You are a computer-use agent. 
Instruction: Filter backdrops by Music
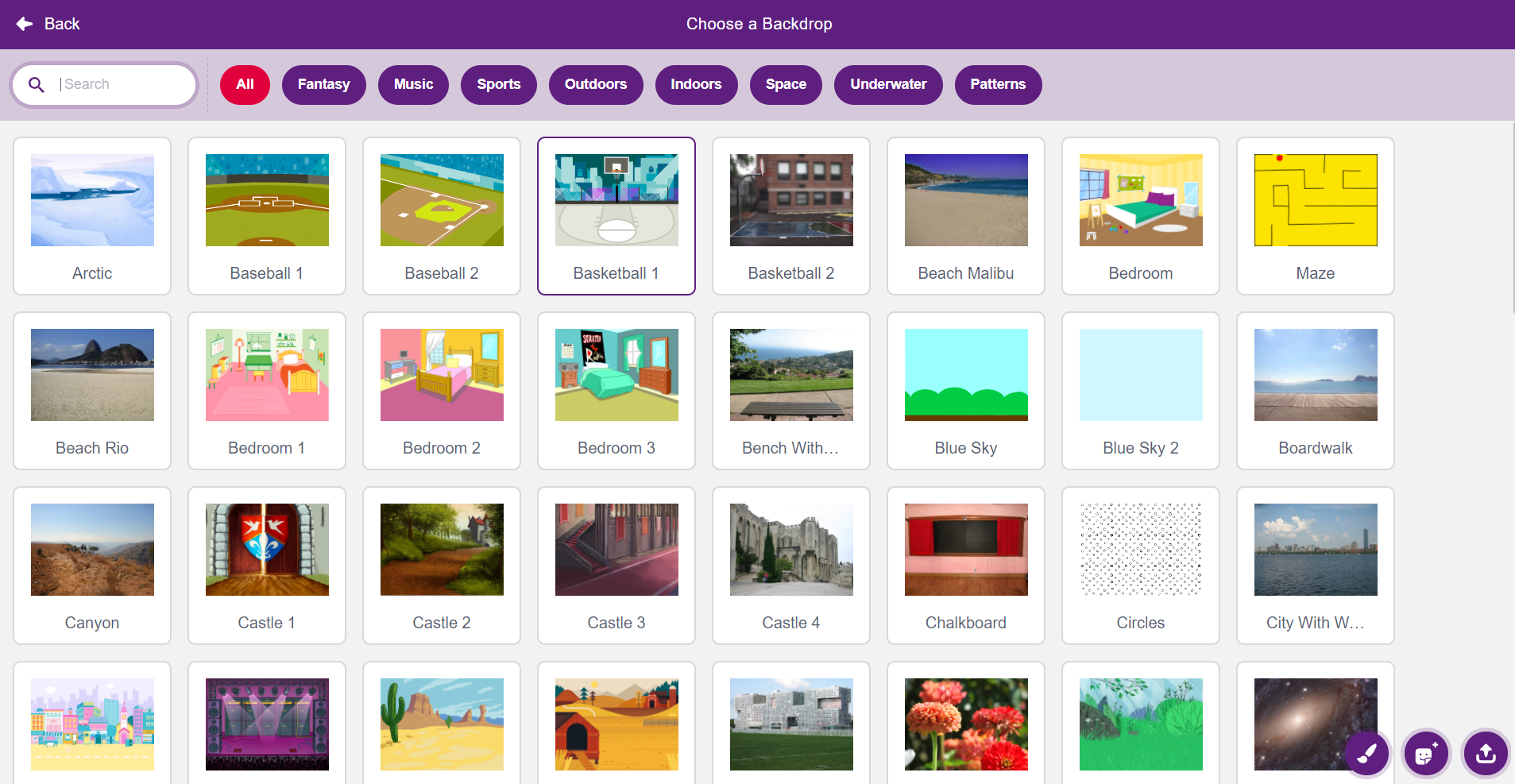click(x=413, y=84)
